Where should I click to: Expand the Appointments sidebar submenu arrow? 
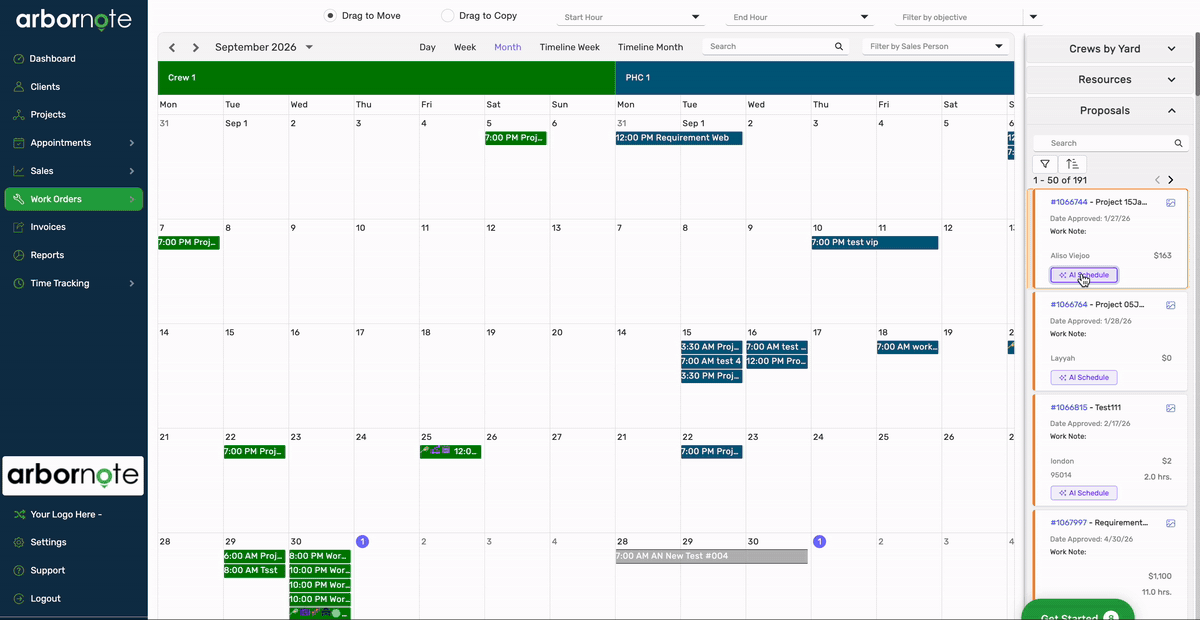132,143
